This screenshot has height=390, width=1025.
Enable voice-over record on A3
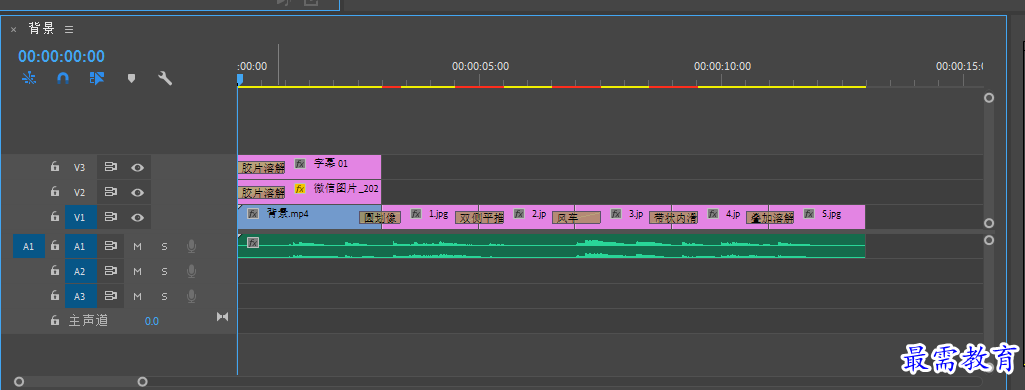point(191,296)
